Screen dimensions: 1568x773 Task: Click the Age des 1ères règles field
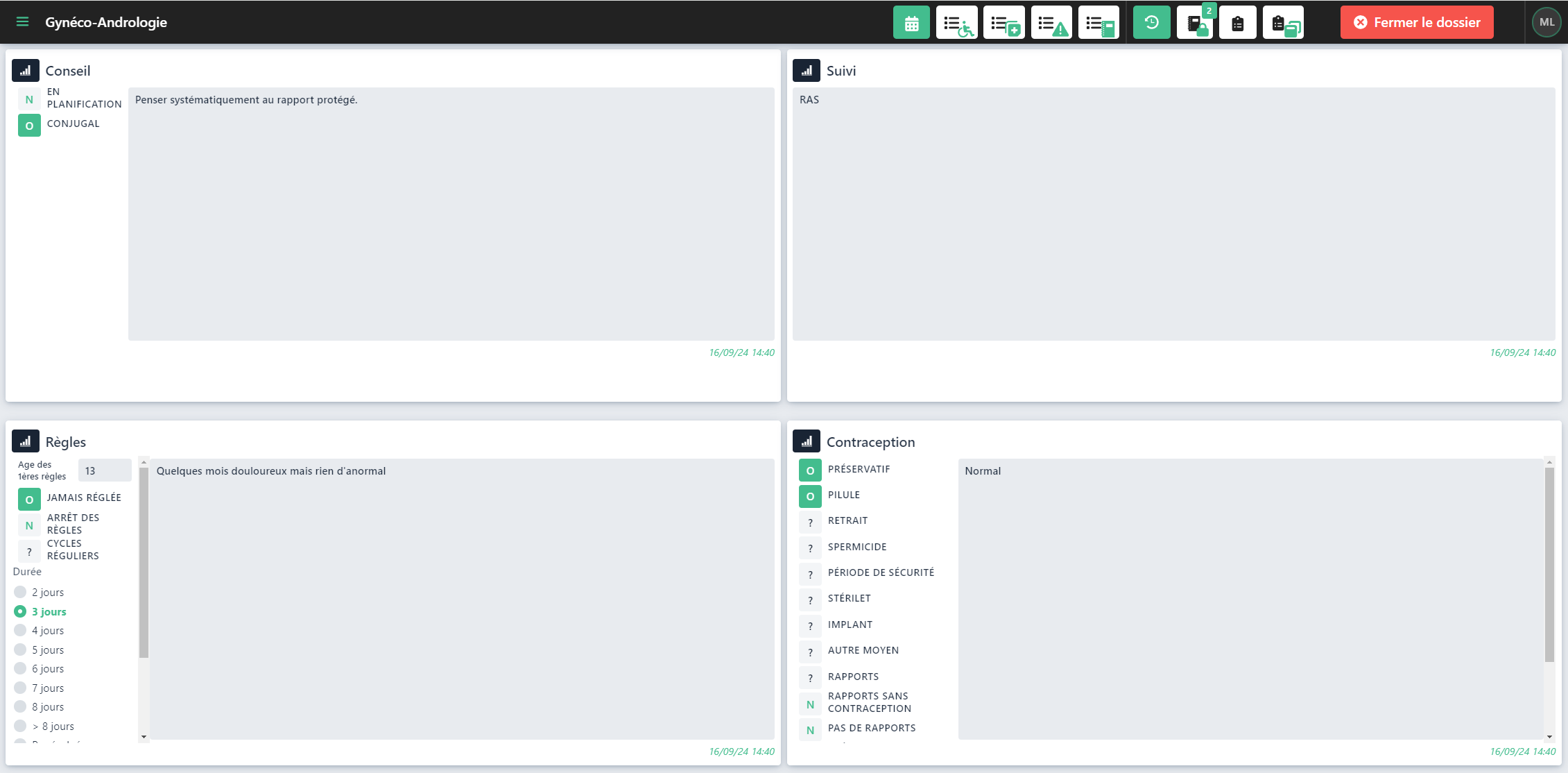click(104, 470)
